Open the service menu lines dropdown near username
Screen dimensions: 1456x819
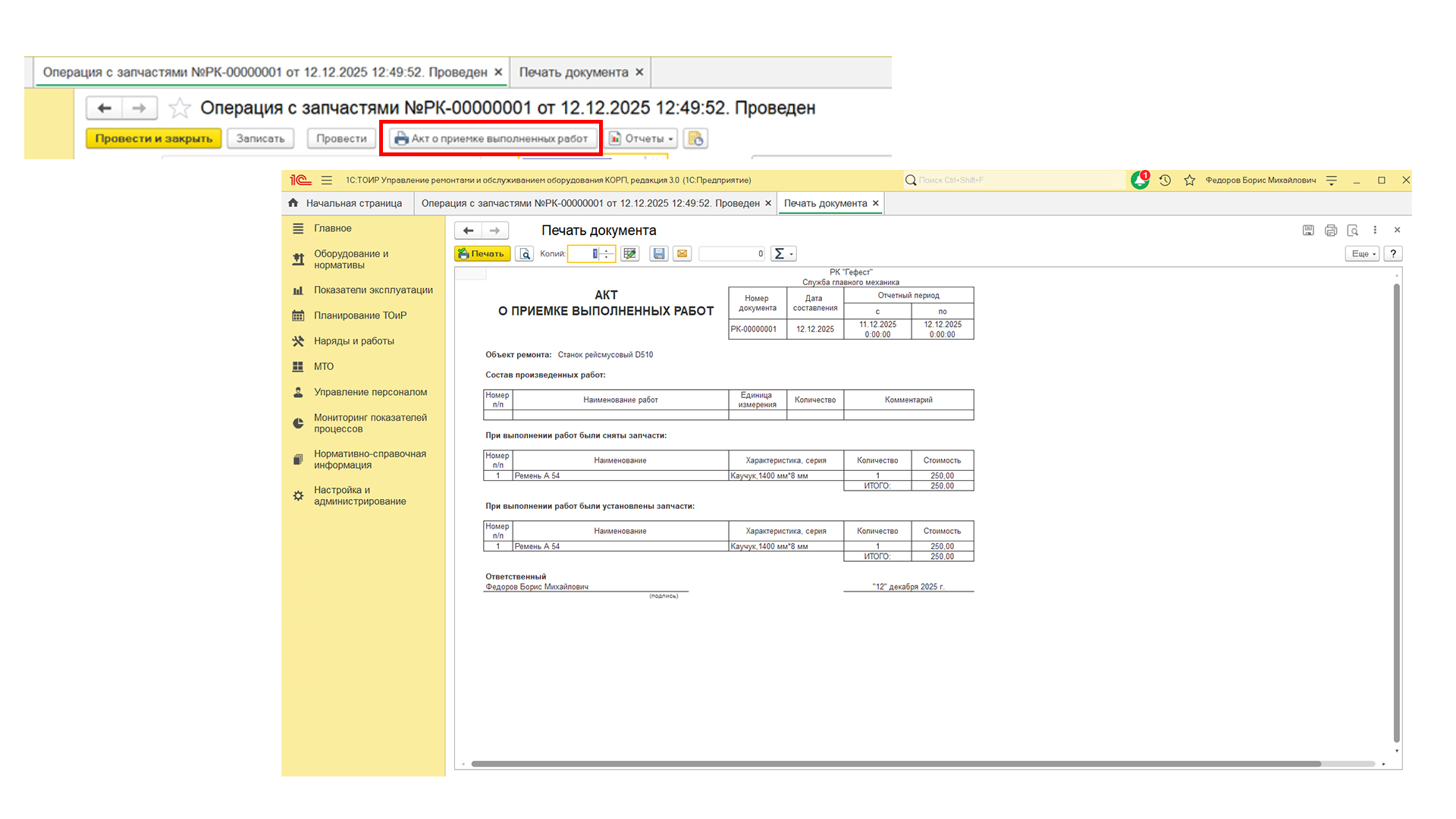(1331, 180)
